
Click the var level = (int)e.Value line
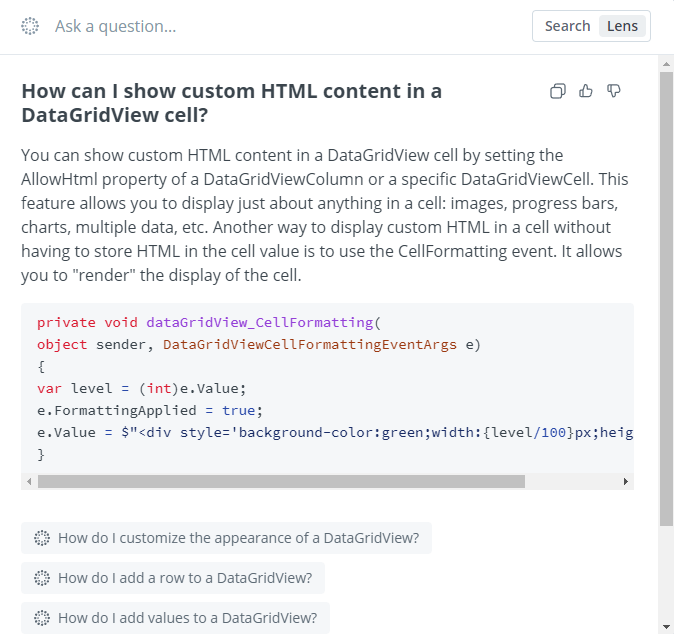pyautogui.click(x=142, y=389)
